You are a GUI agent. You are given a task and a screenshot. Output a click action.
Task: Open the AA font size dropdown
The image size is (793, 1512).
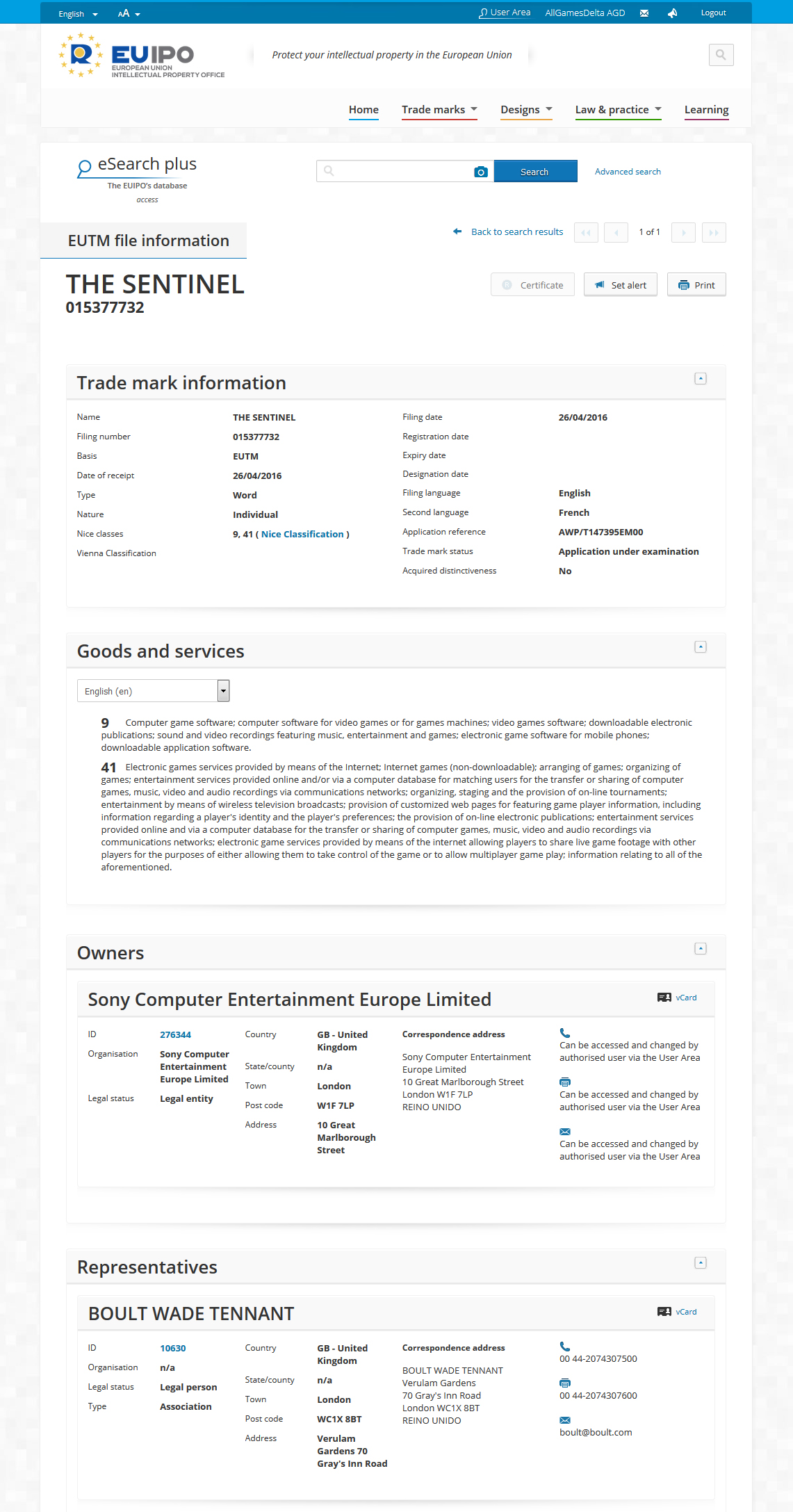click(x=129, y=14)
